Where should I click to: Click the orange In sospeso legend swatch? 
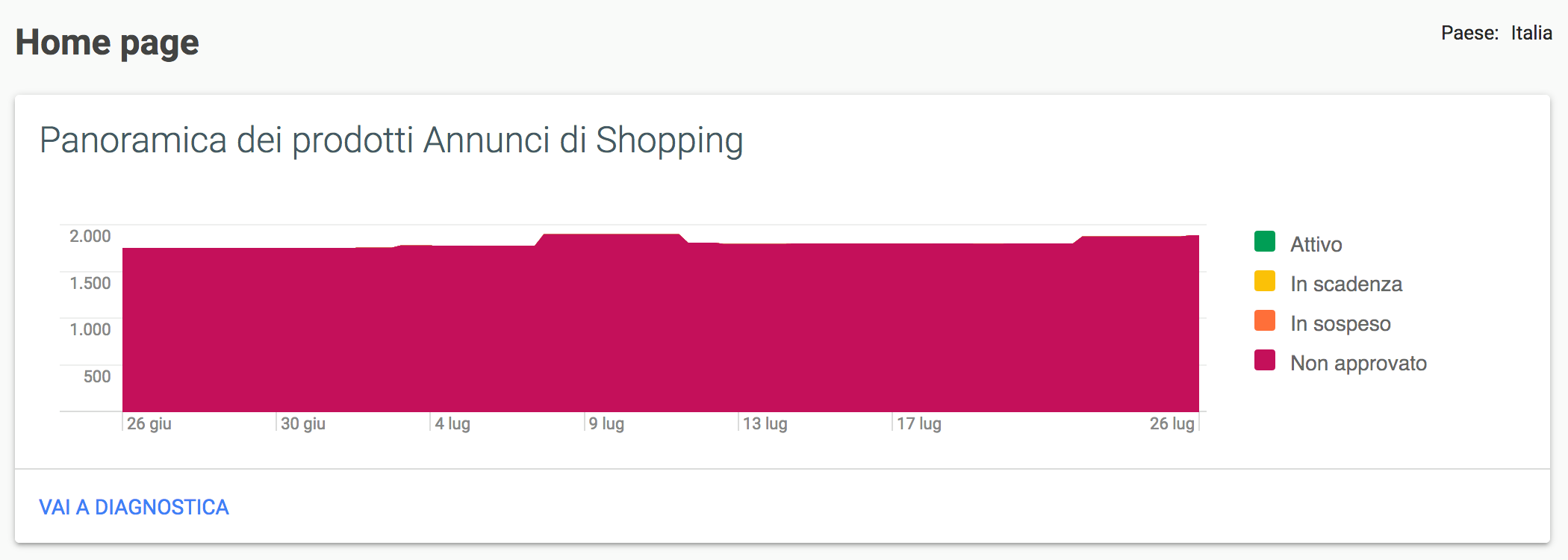pos(1265,321)
